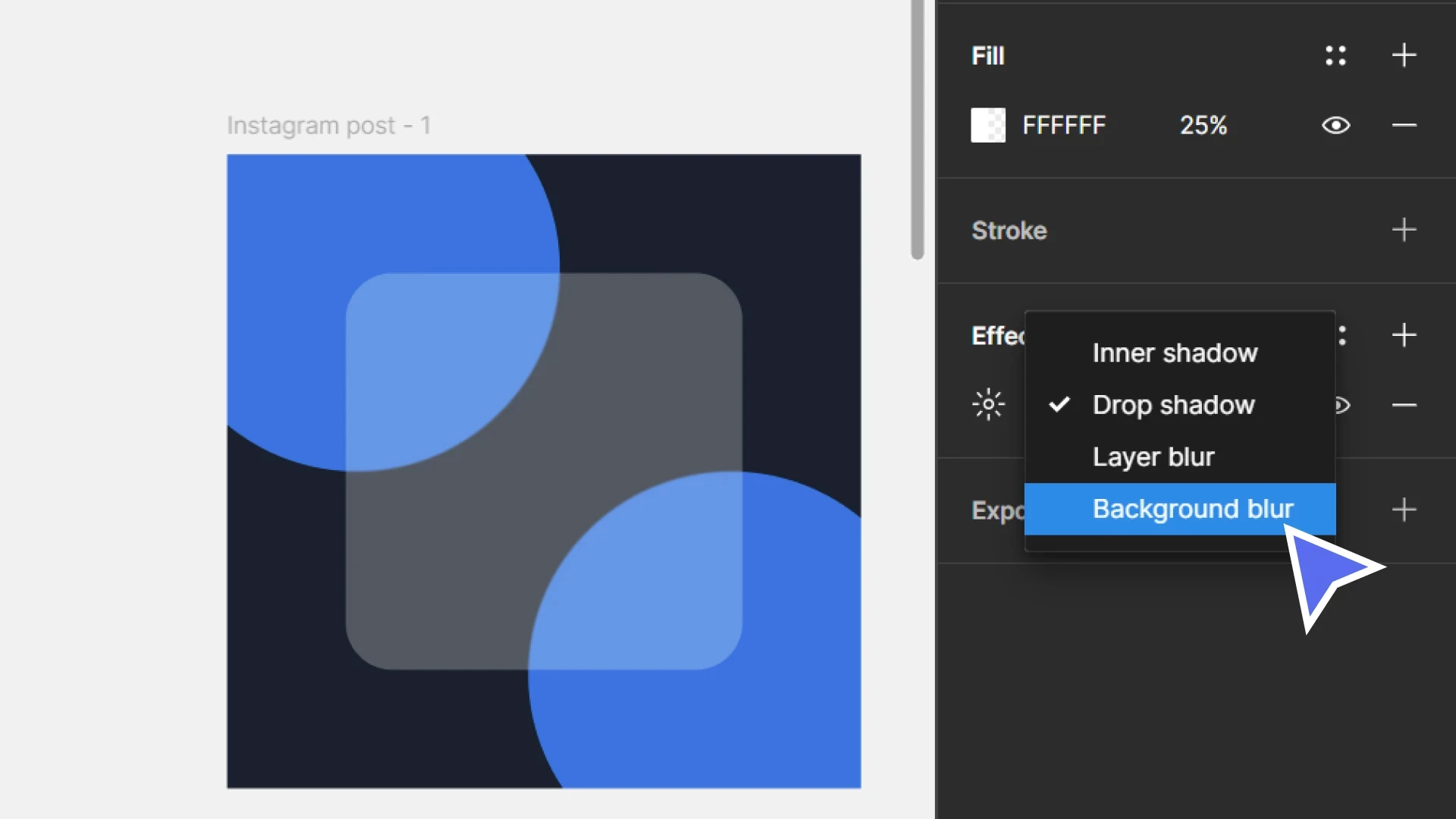Viewport: 1456px width, 819px height.
Task: Open the white fill color swatch
Action: click(987, 125)
